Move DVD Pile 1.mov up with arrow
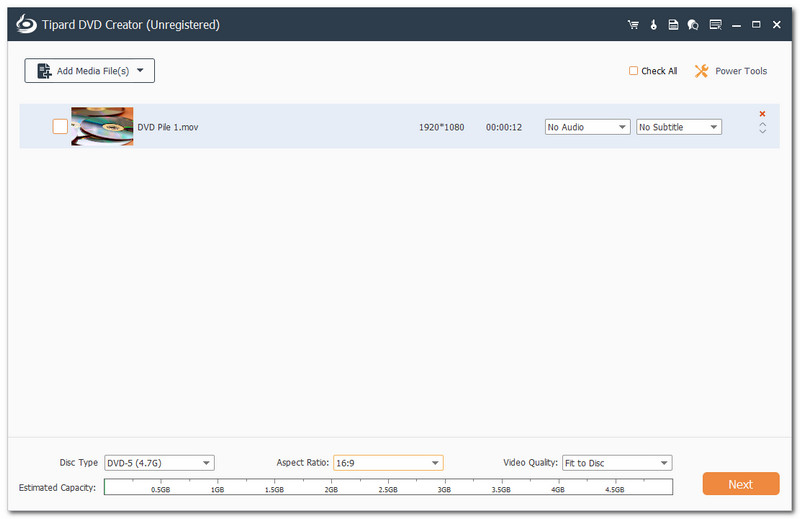Image resolution: width=800 pixels, height=519 pixels. pyautogui.click(x=762, y=124)
